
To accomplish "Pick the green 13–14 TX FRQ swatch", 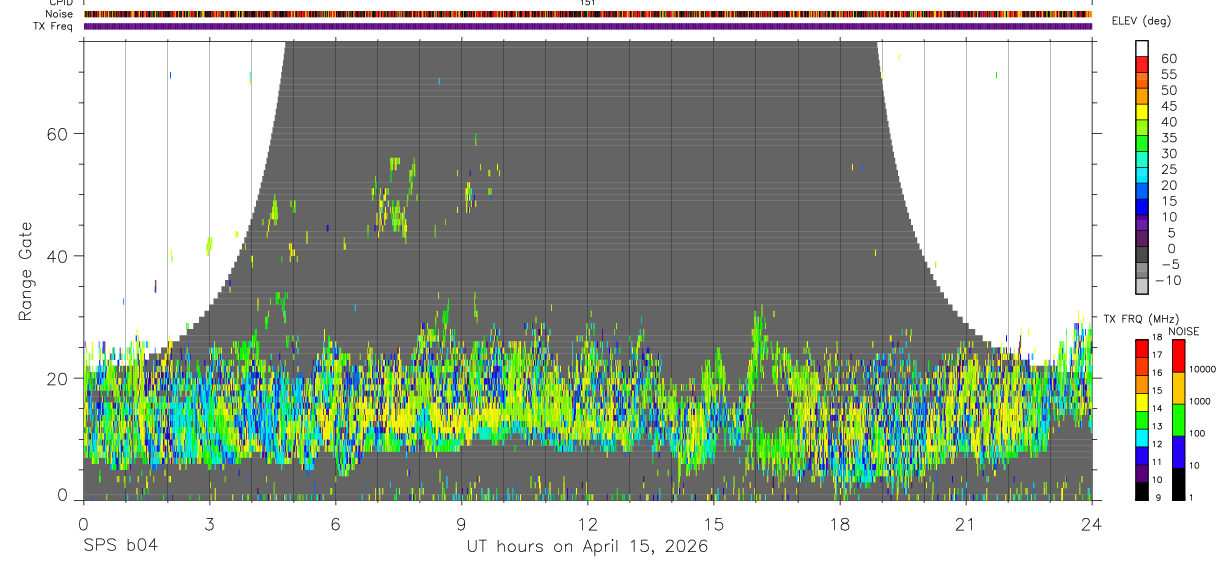I will [1142, 419].
